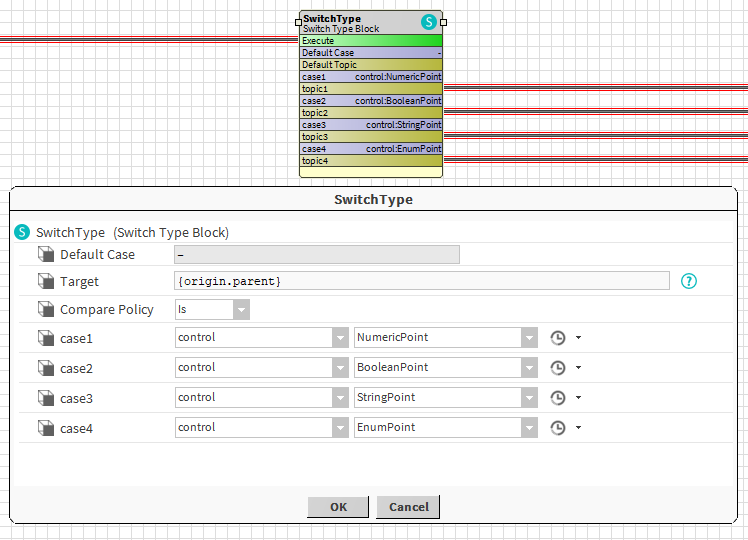Click the teal S icon on SwitchType block

(x=429, y=22)
